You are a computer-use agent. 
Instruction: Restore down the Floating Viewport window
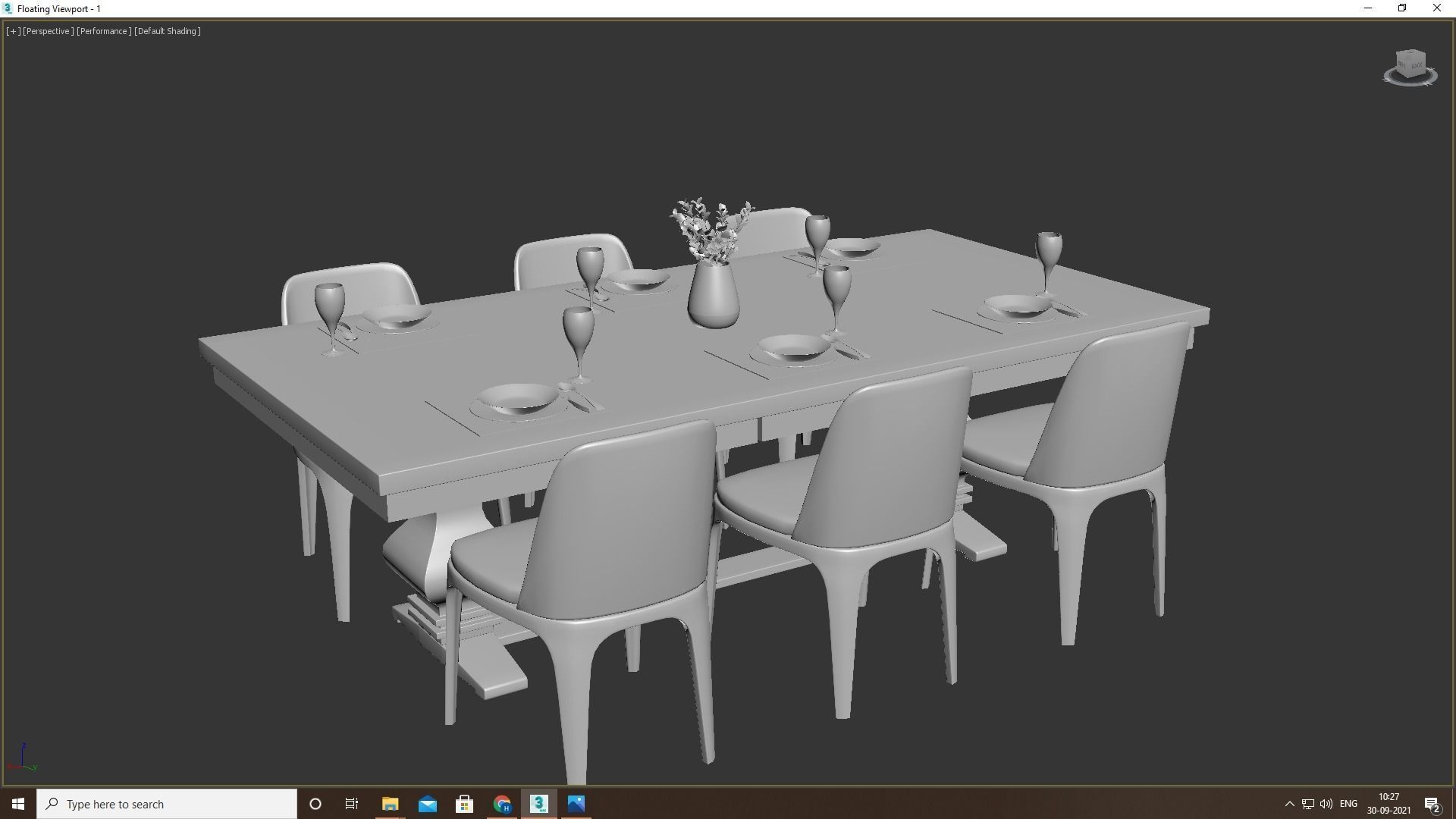[x=1402, y=8]
